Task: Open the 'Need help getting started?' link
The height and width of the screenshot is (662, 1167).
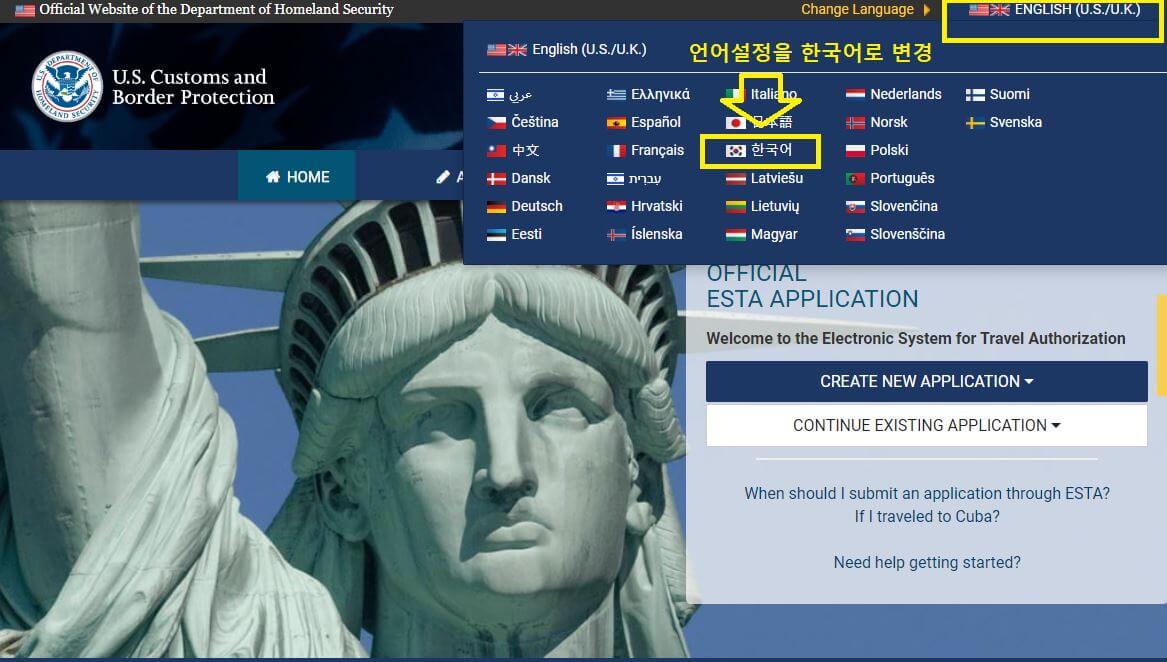Action: pyautogui.click(x=927, y=562)
